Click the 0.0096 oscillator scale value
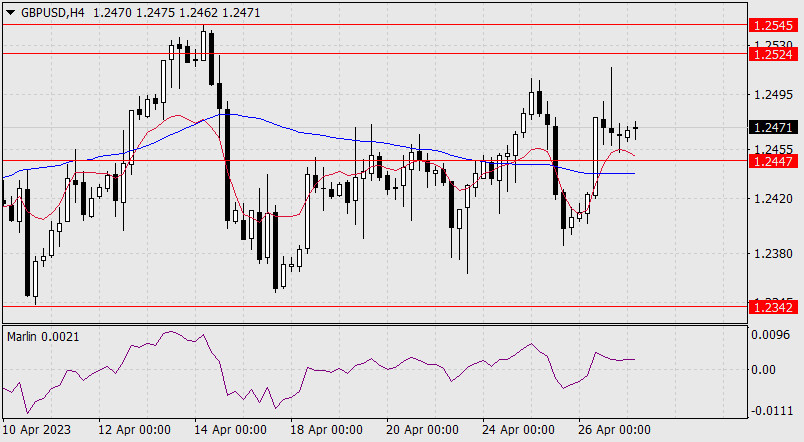 [771, 337]
